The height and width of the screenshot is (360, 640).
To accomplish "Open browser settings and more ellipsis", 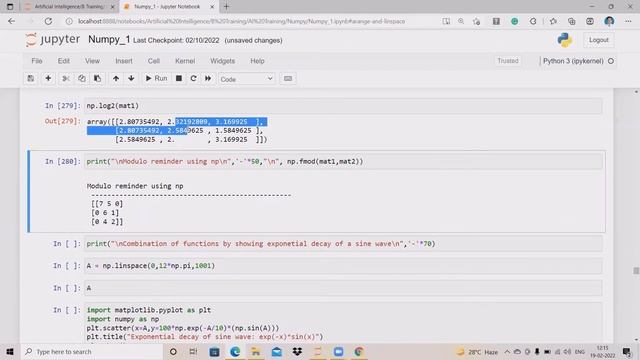I will 628,21.
